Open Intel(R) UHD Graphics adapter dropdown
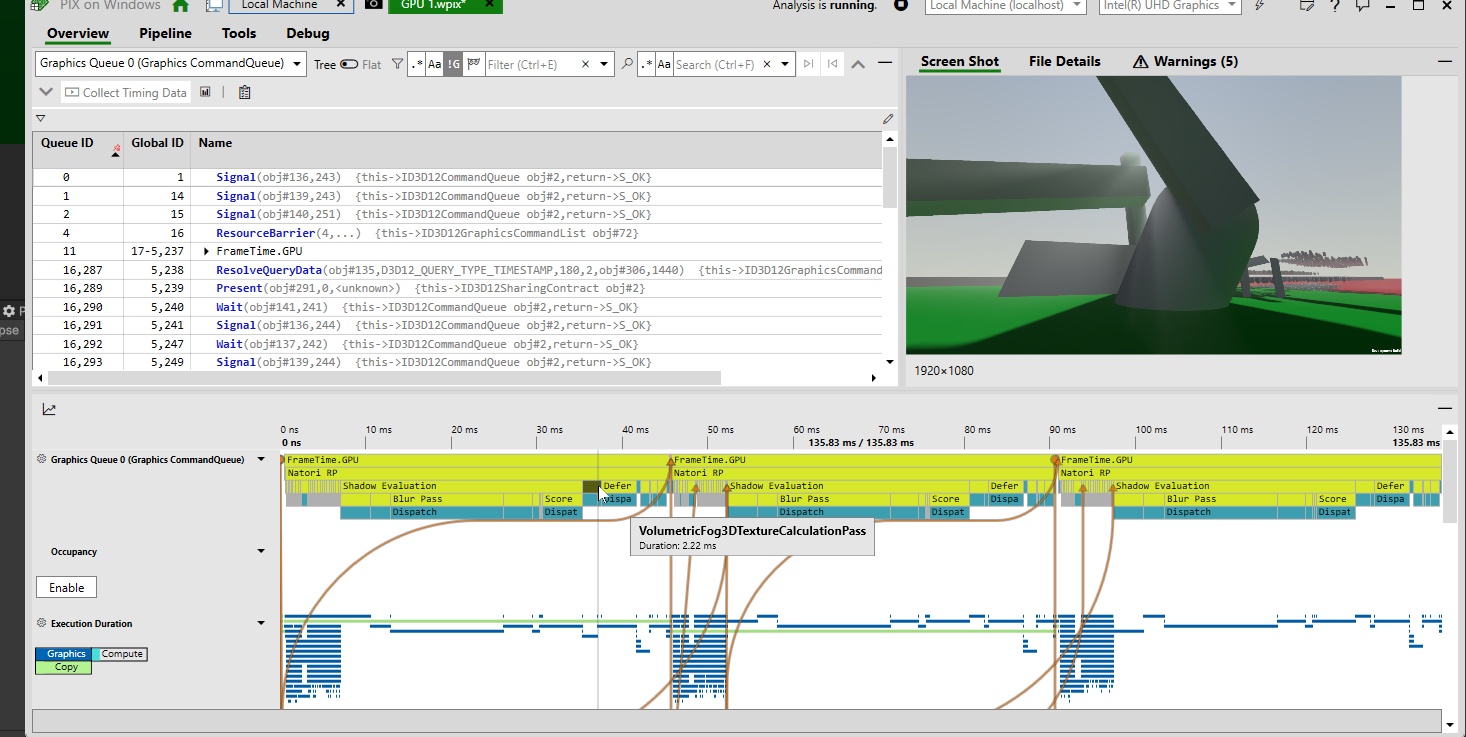The height and width of the screenshot is (737, 1466). pyautogui.click(x=1169, y=6)
